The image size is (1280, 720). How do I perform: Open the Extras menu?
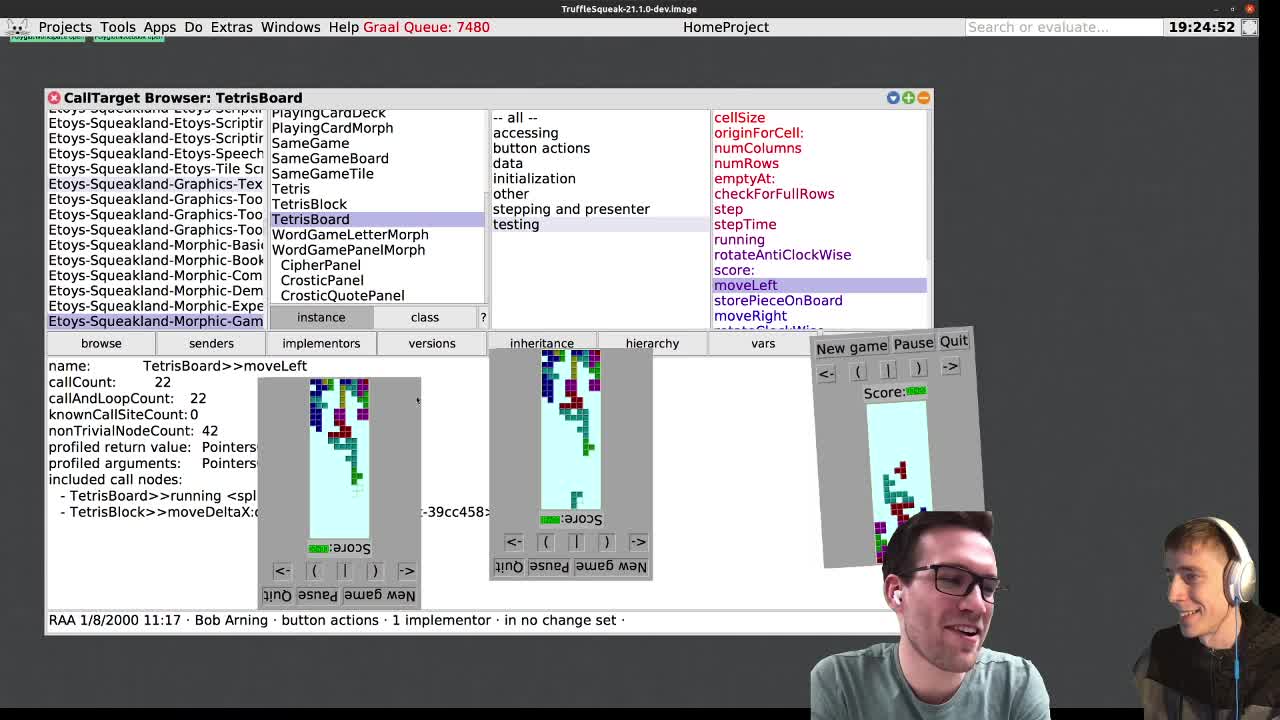point(231,27)
